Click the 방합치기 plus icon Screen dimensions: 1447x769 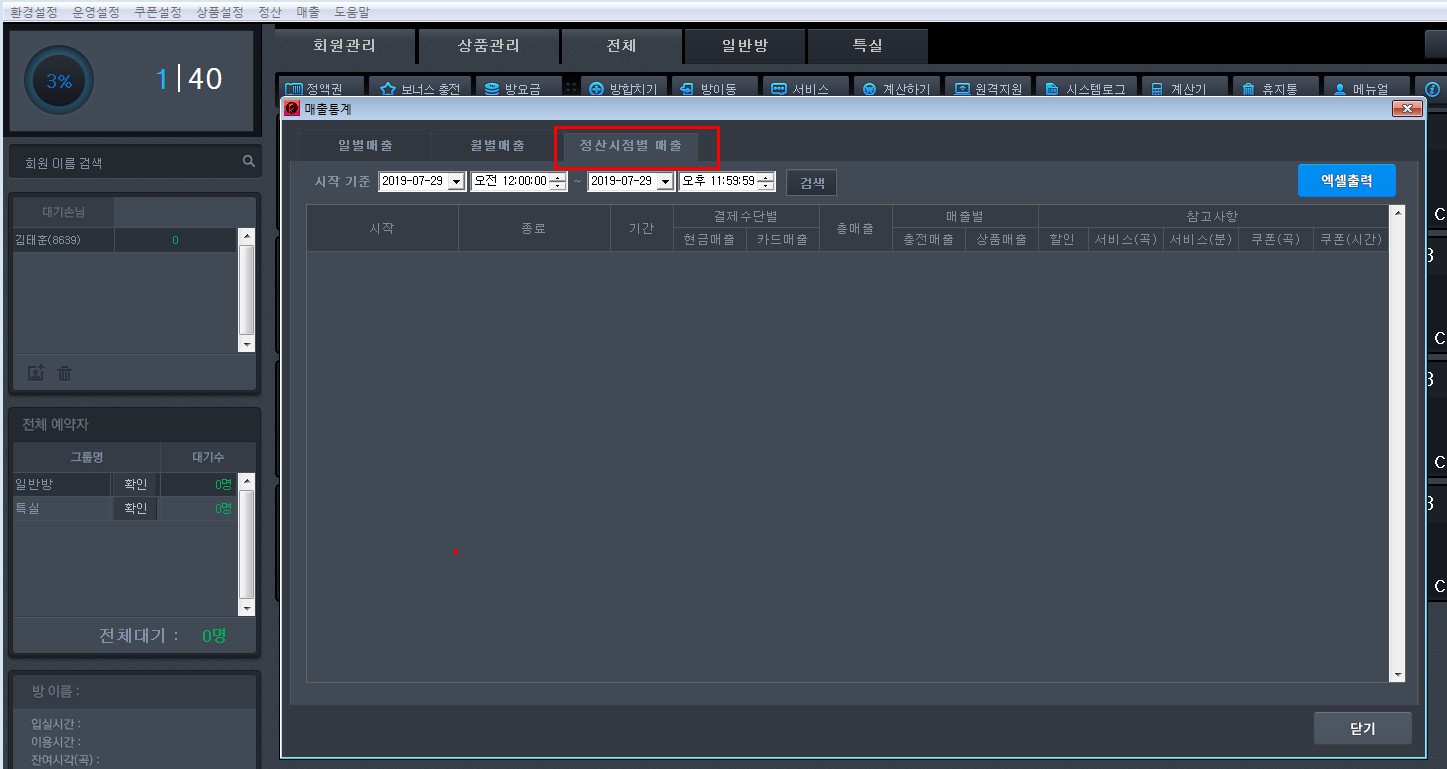click(x=597, y=89)
